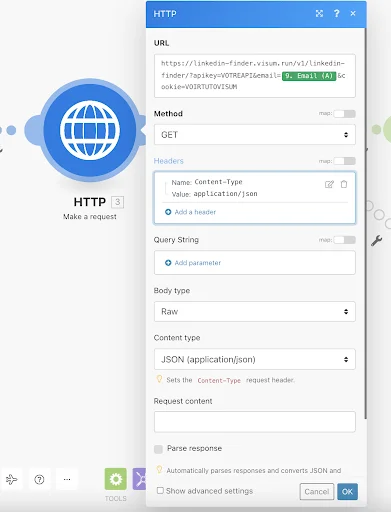Open the Body type Raw dropdown
This screenshot has height=512, width=391.
coord(255,311)
